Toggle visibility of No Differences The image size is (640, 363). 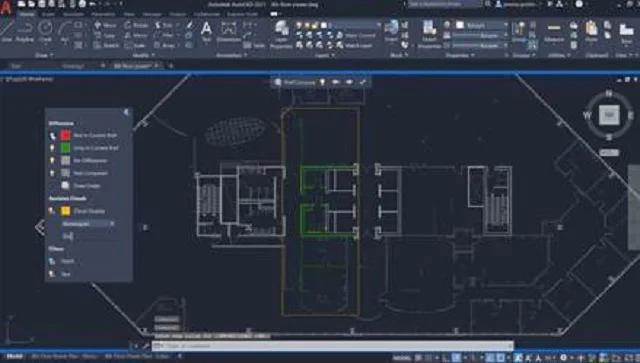(x=52, y=160)
